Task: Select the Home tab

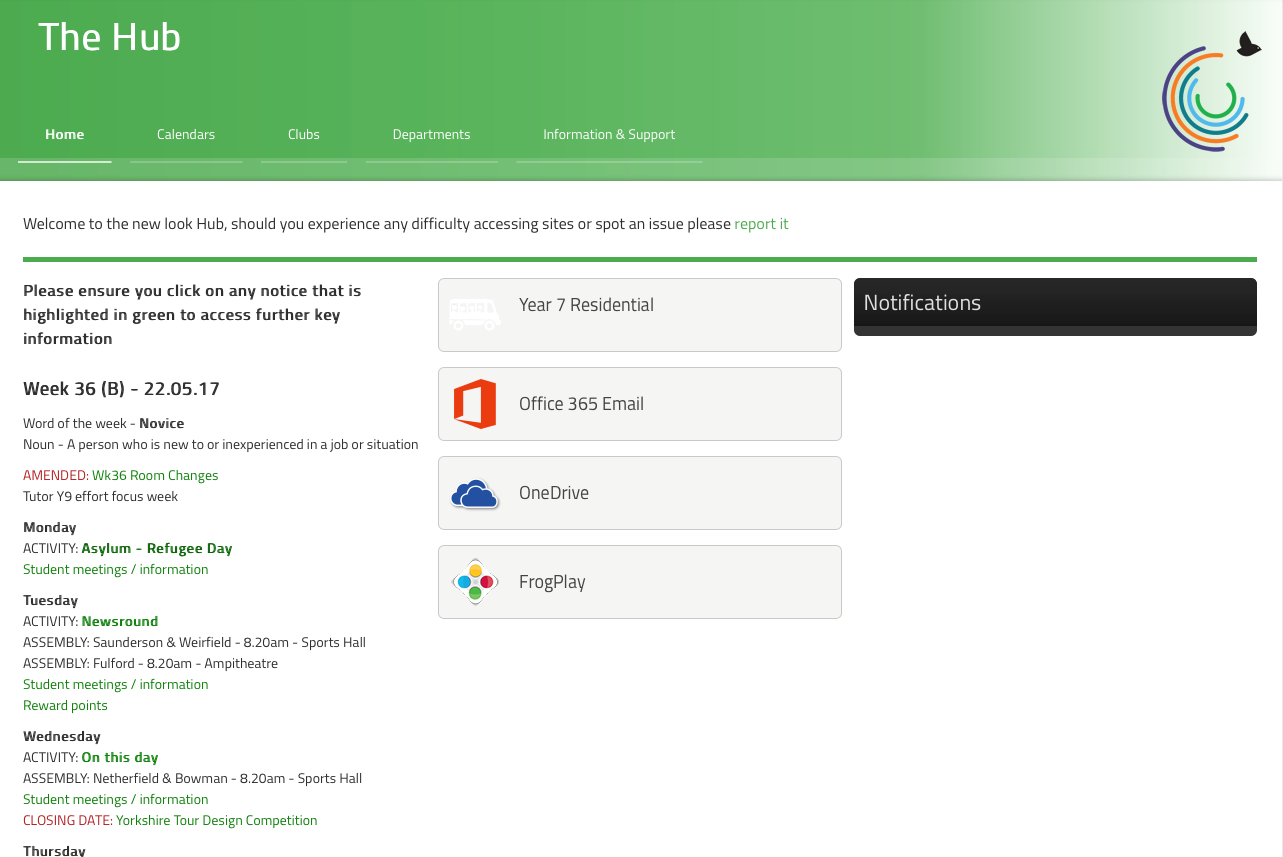Action: click(65, 135)
